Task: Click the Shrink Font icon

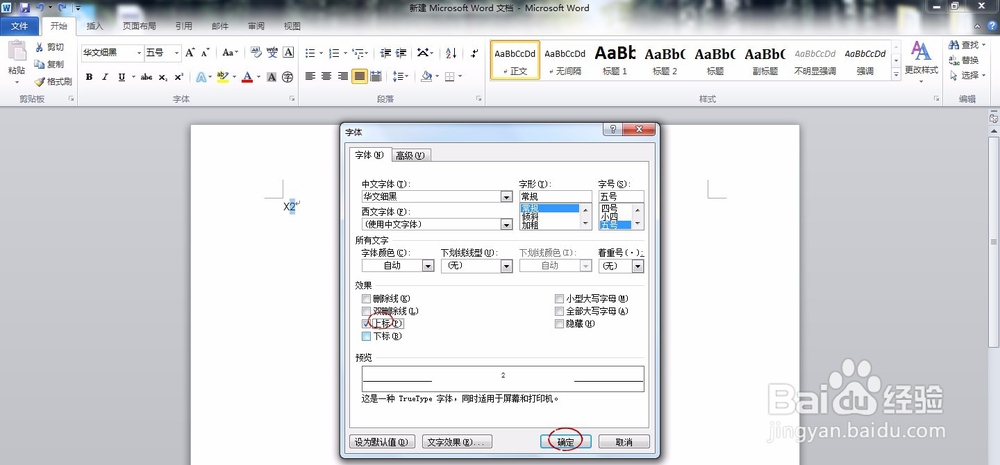Action: pos(205,52)
